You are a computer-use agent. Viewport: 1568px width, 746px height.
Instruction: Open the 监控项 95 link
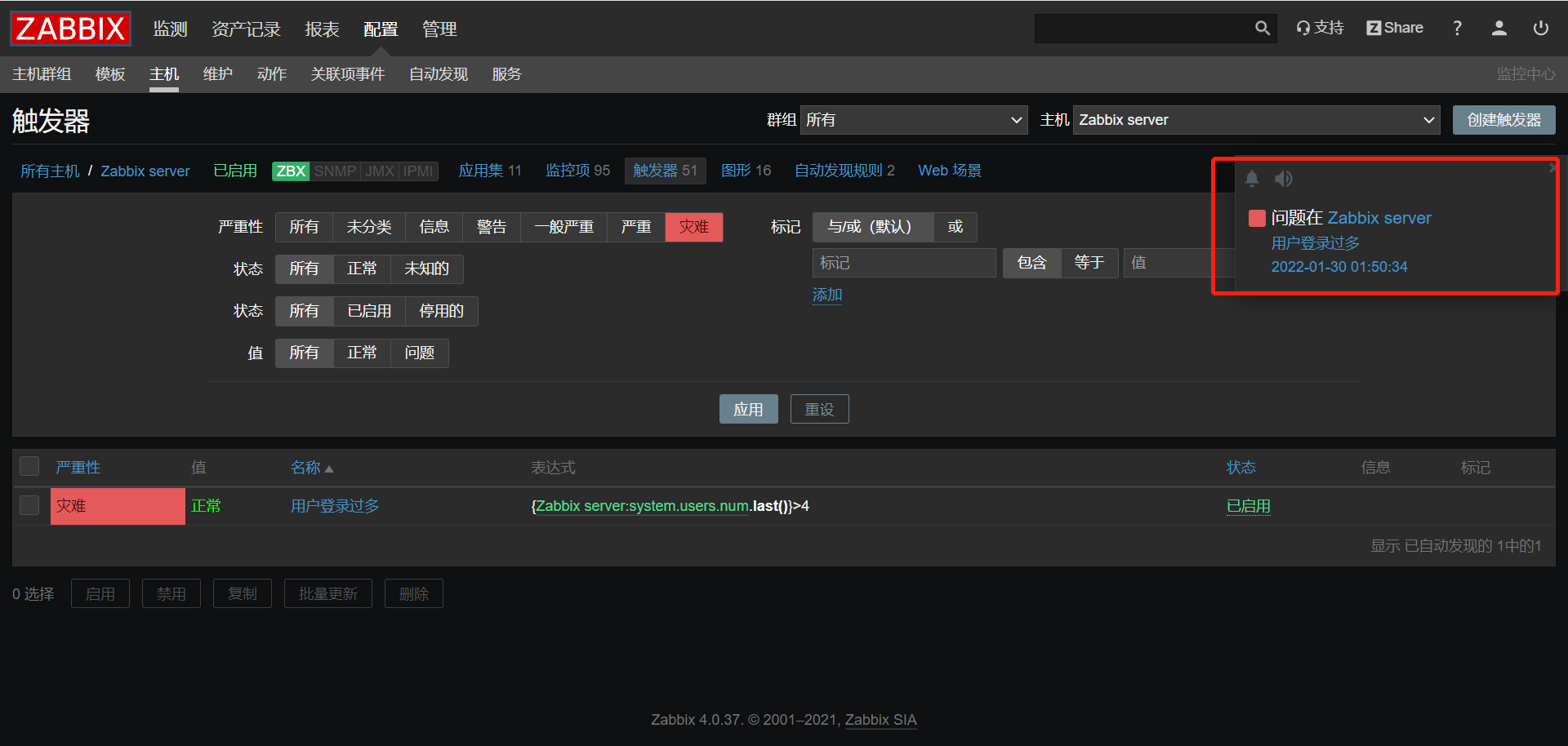(x=578, y=171)
